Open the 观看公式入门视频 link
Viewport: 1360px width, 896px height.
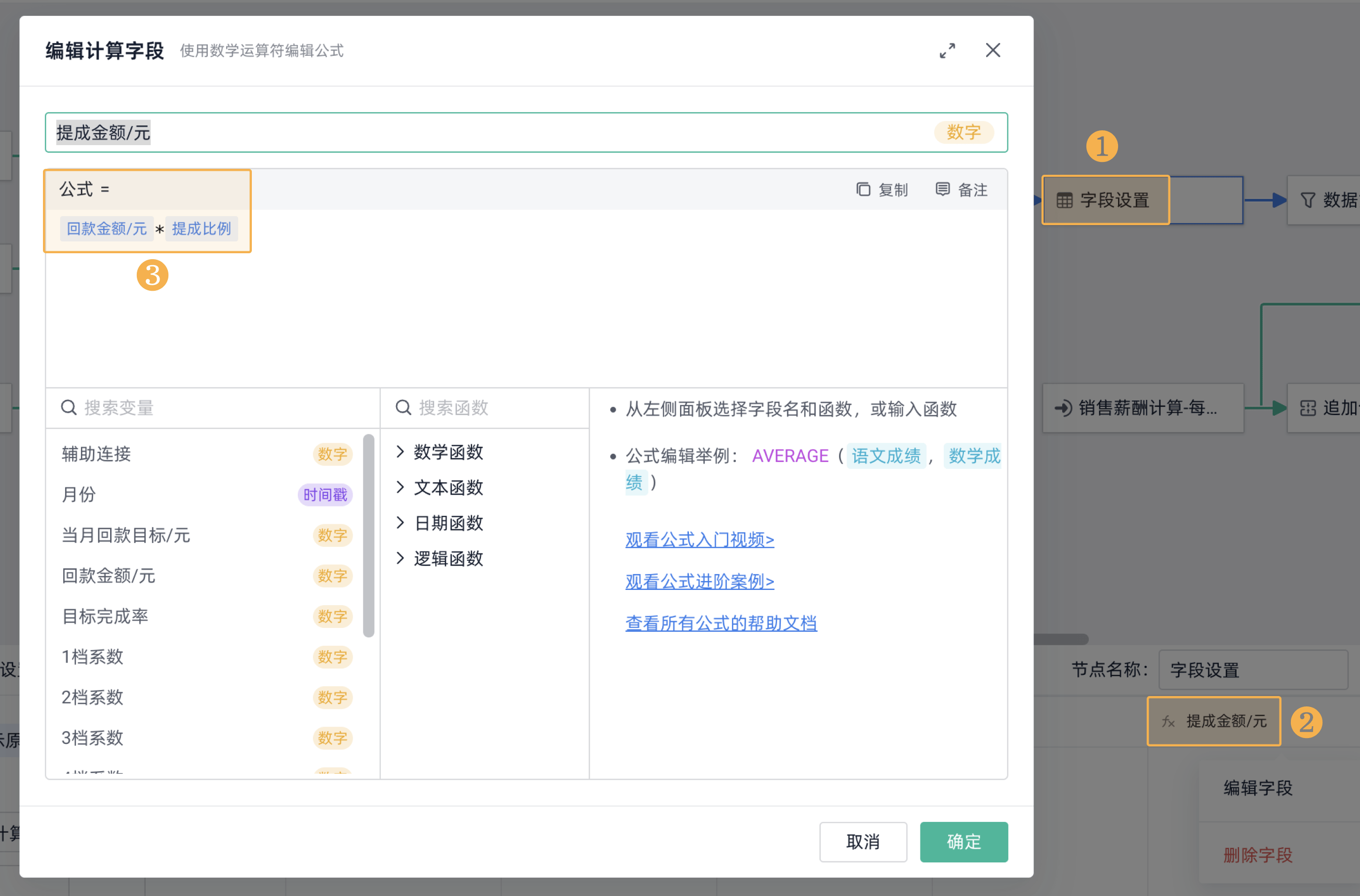point(699,540)
